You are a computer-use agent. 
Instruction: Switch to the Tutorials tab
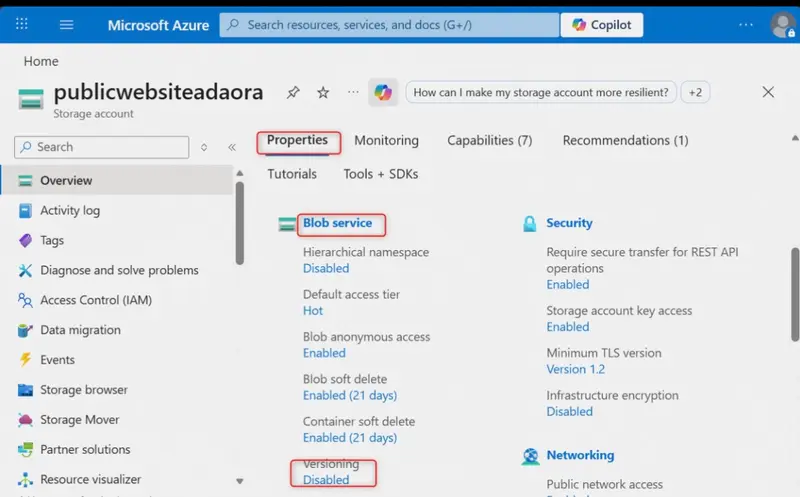point(292,174)
